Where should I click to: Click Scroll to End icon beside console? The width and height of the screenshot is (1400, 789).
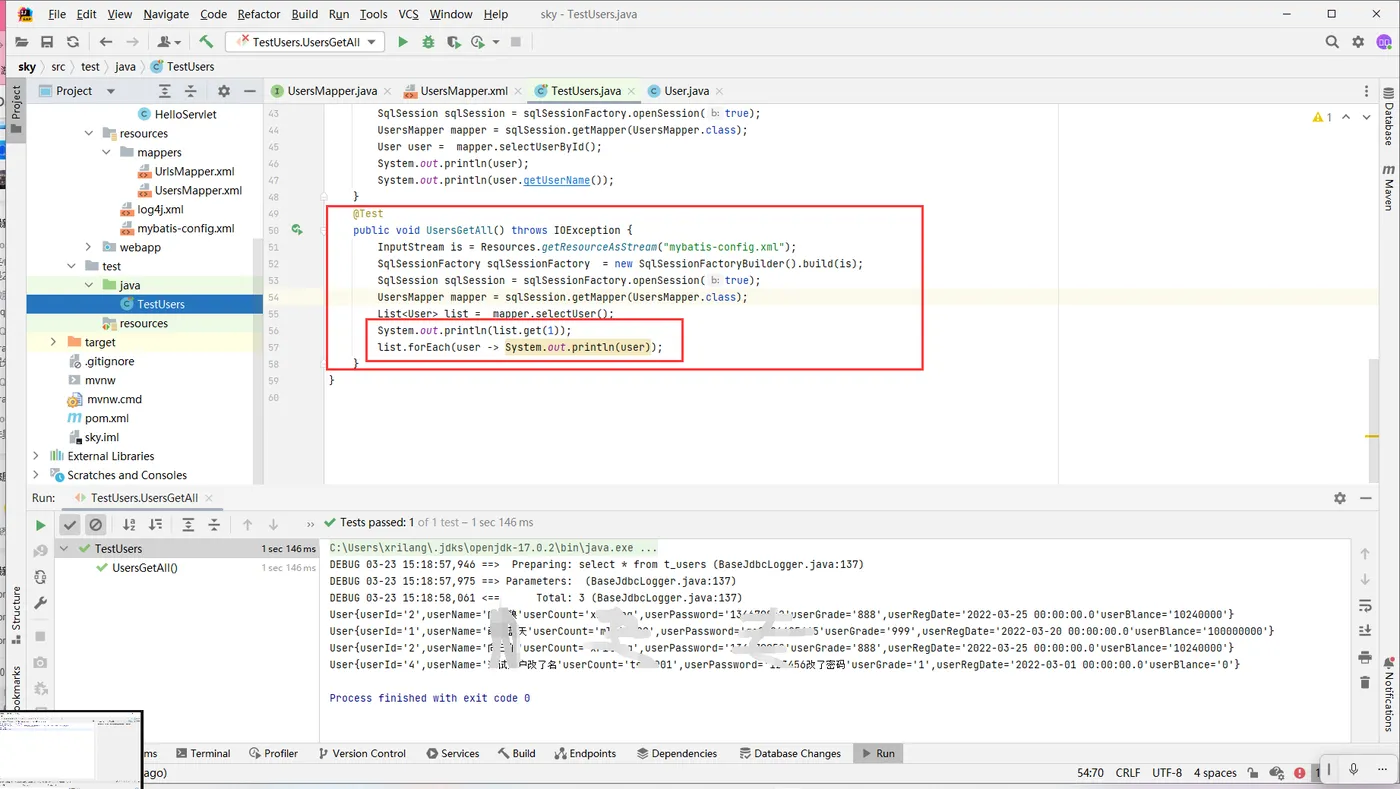pyautogui.click(x=1365, y=631)
